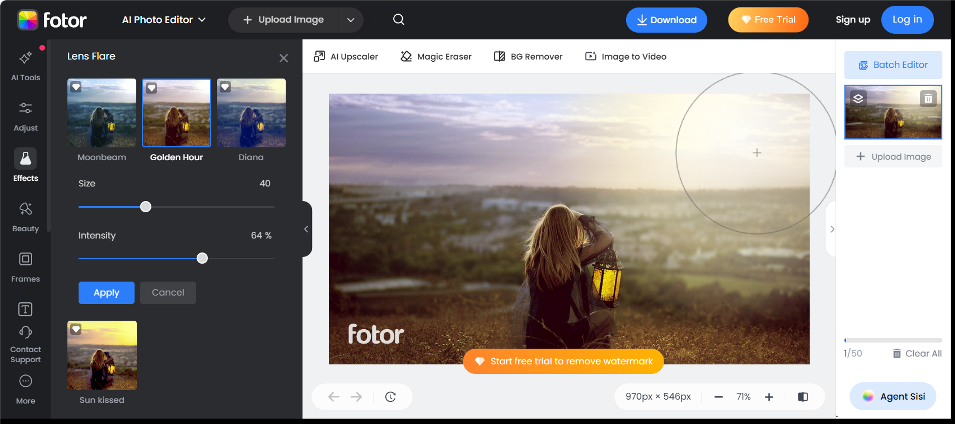Viewport: 955px width, 424px height.
Task: Open the Upload Image dropdown arrow
Action: tap(350, 20)
